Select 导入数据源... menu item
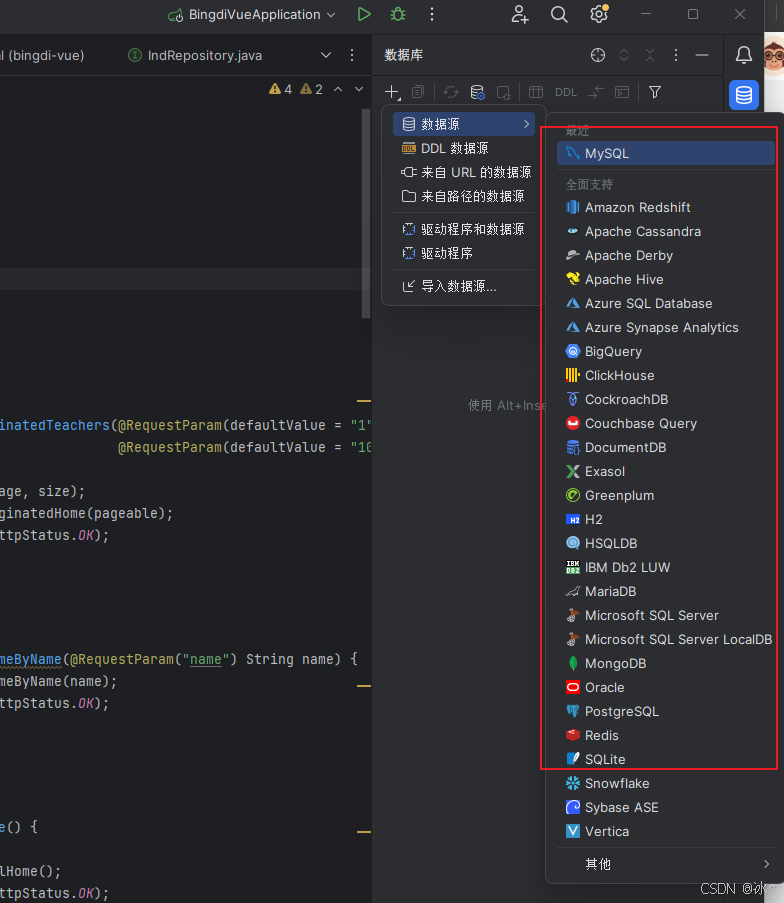784x903 pixels. (x=464, y=286)
